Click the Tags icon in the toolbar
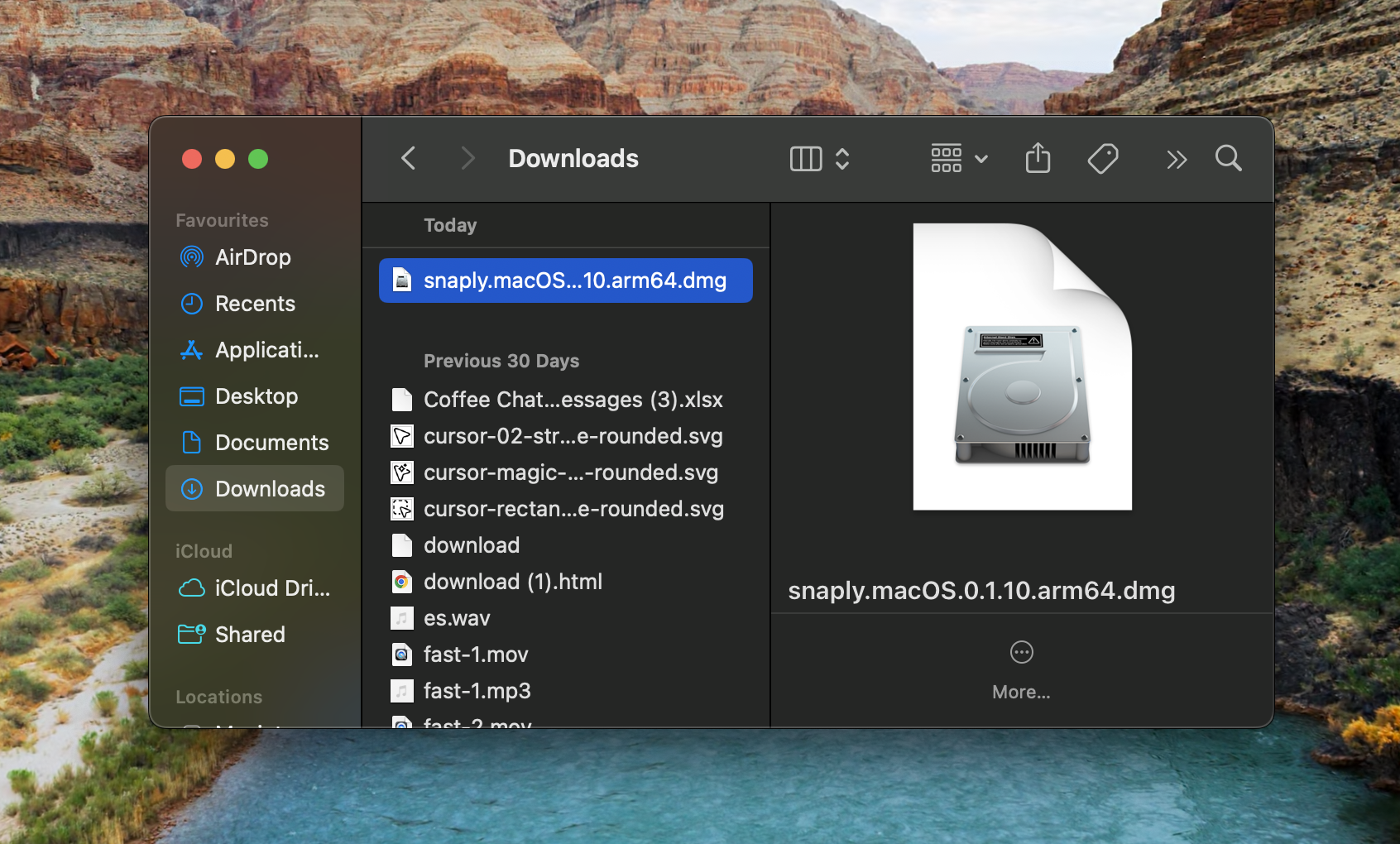This screenshot has width=1400, height=844. 1104,158
